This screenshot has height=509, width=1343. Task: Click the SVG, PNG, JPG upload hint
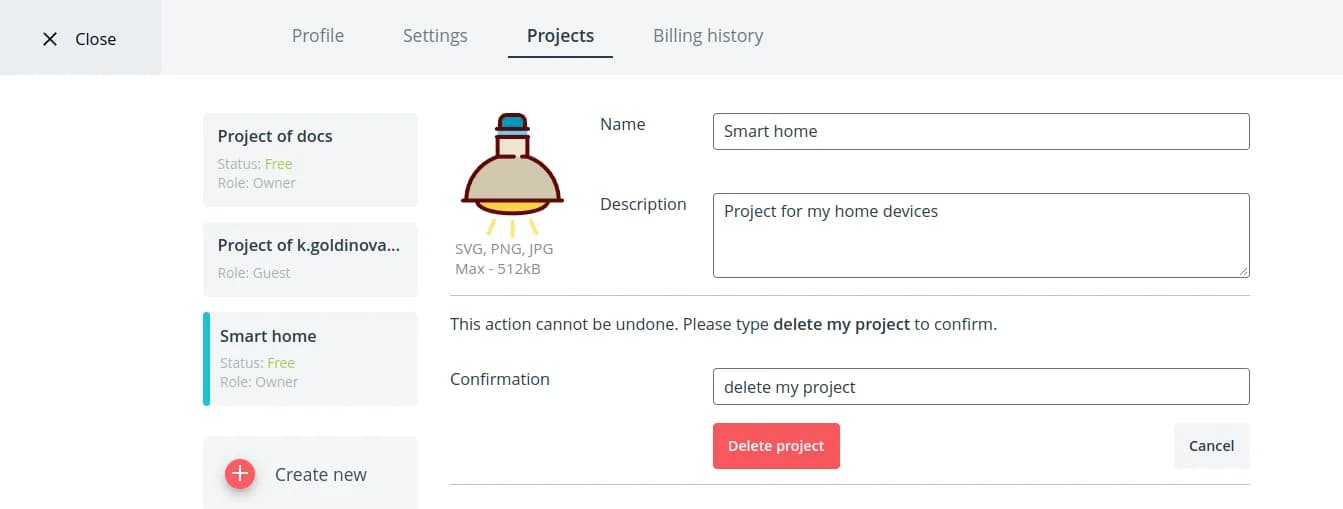(504, 249)
